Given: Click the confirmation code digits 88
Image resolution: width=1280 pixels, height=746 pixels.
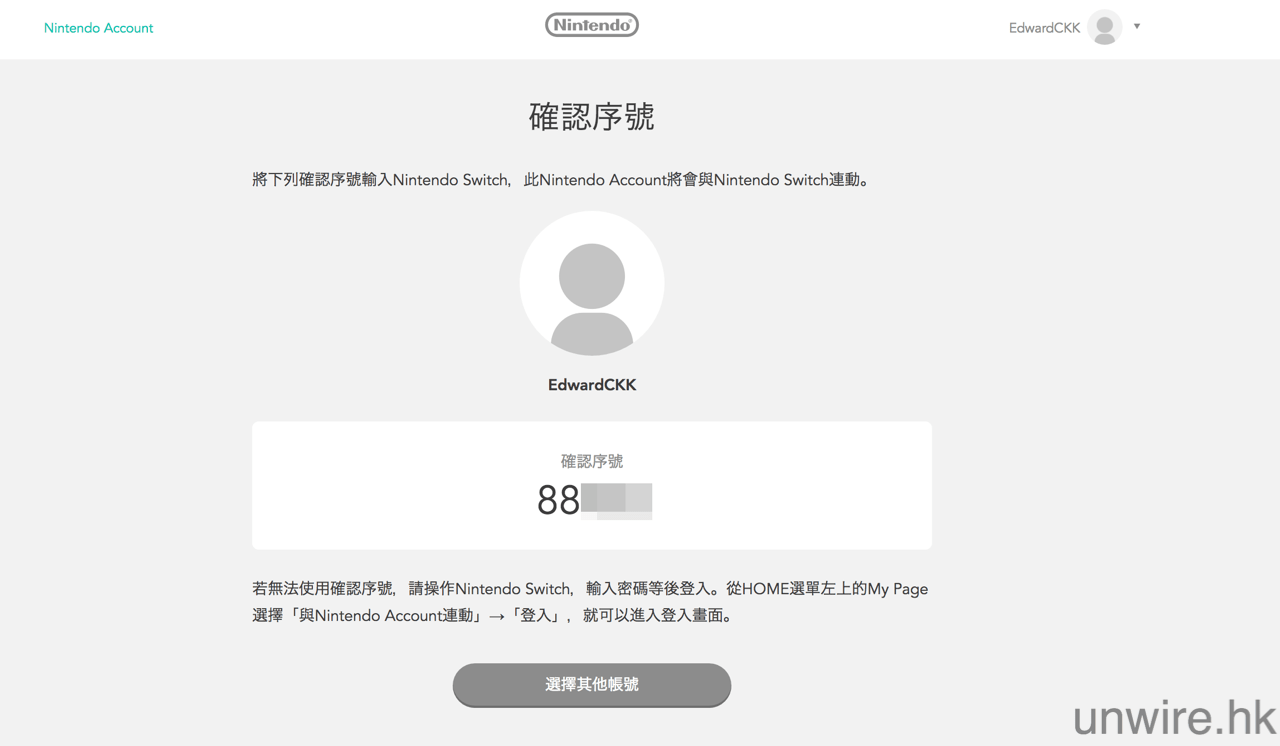Looking at the screenshot, I should 558,500.
